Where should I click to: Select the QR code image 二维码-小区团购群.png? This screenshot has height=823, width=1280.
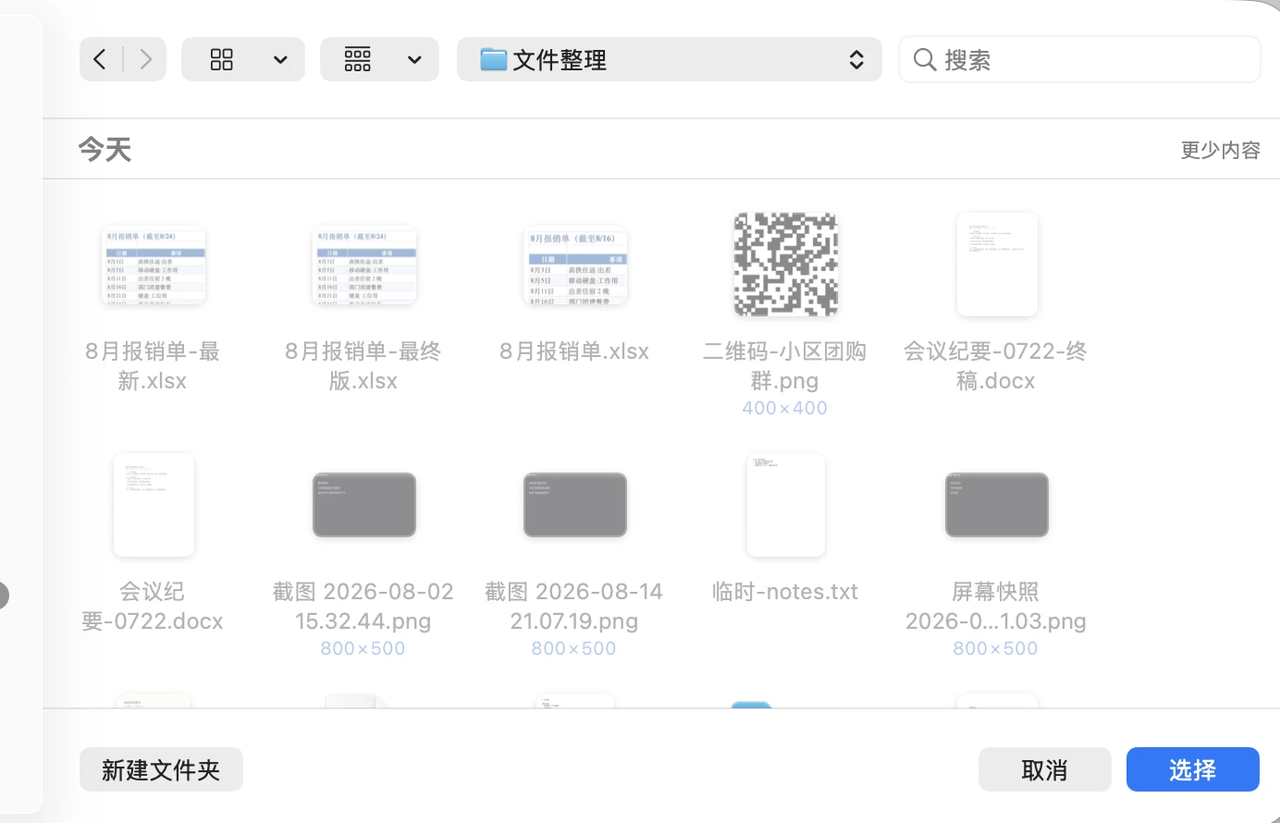786,265
